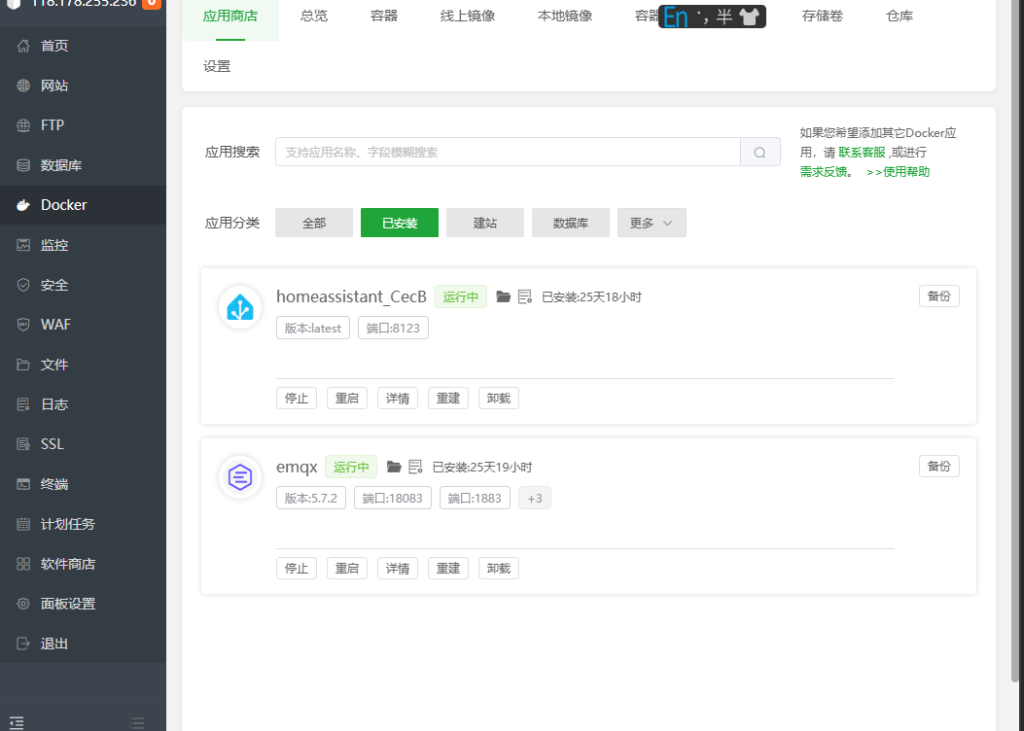The height and width of the screenshot is (731, 1024).
Task: Filter apps by 数据库 category button
Action: tap(571, 223)
